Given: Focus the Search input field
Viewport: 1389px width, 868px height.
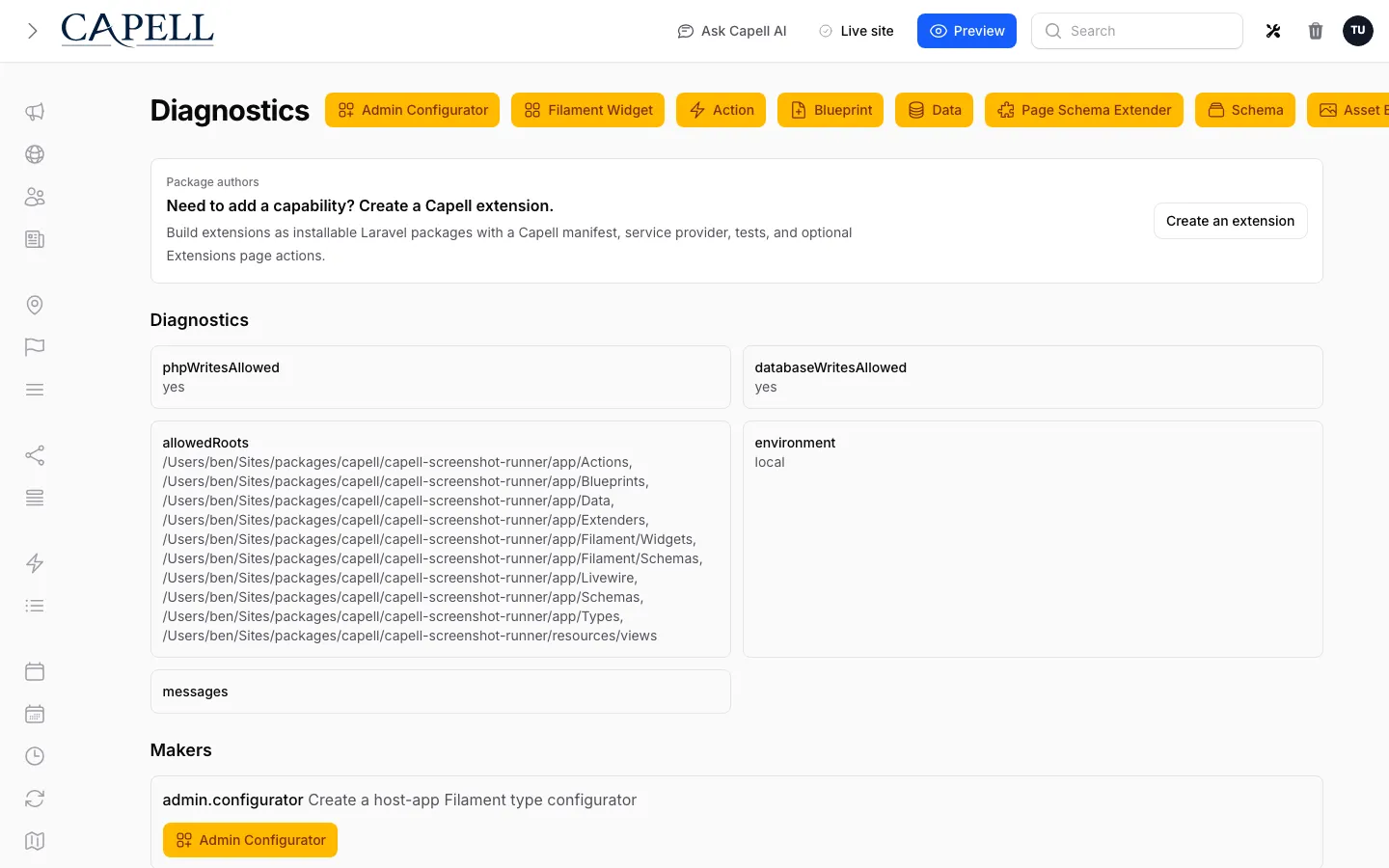Looking at the screenshot, I should pyautogui.click(x=1137, y=31).
